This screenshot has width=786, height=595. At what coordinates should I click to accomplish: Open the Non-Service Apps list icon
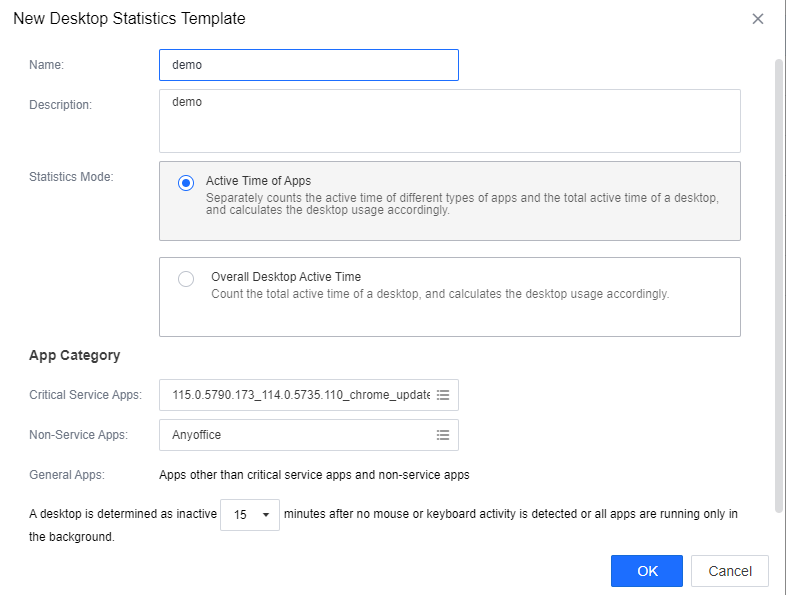[443, 435]
